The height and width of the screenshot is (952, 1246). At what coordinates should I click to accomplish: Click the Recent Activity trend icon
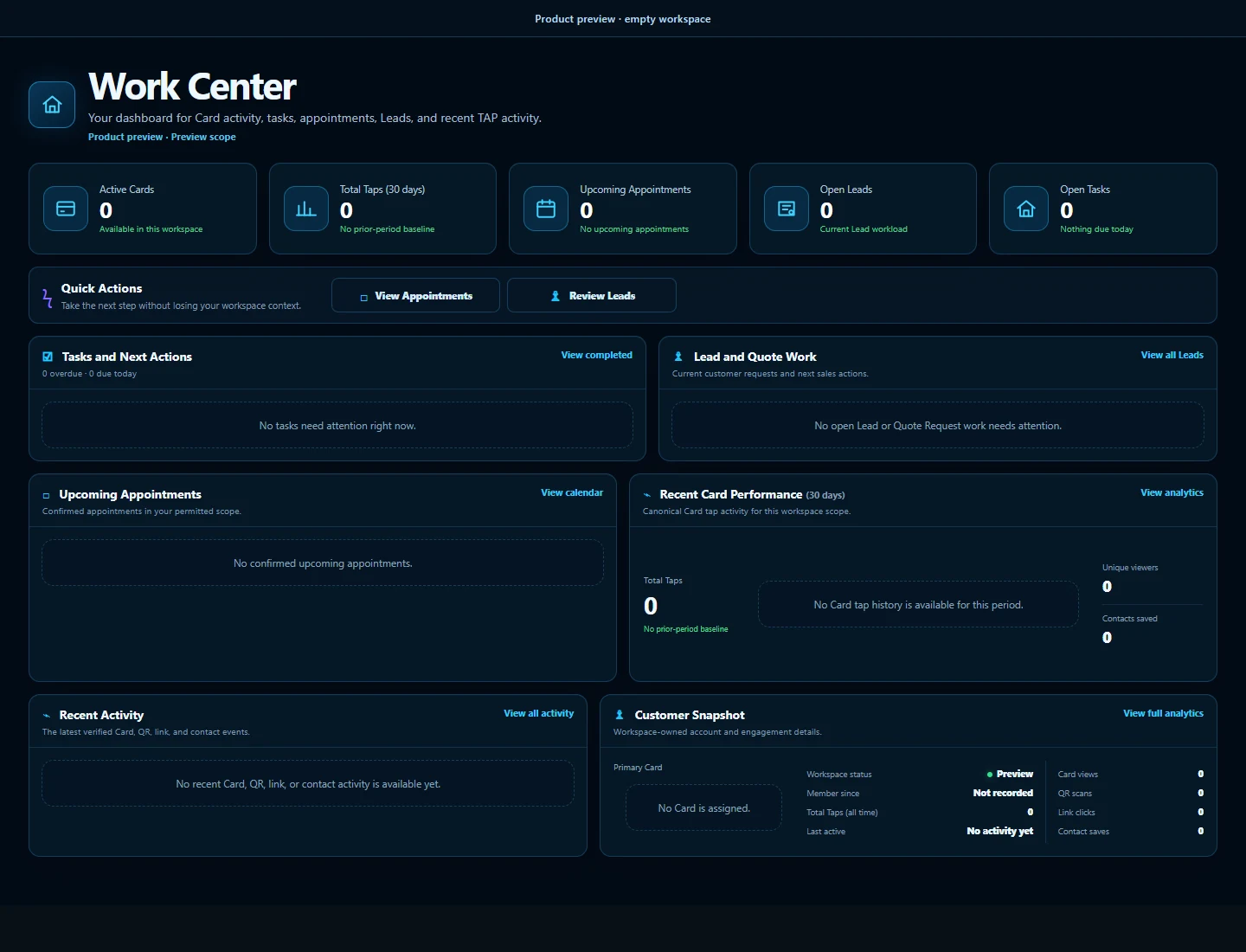point(46,716)
